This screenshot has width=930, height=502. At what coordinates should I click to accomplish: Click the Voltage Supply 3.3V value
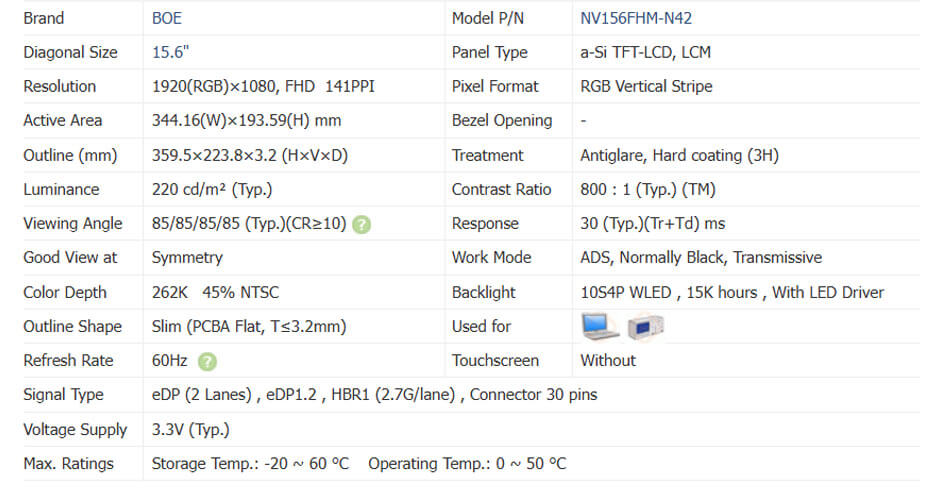click(190, 430)
